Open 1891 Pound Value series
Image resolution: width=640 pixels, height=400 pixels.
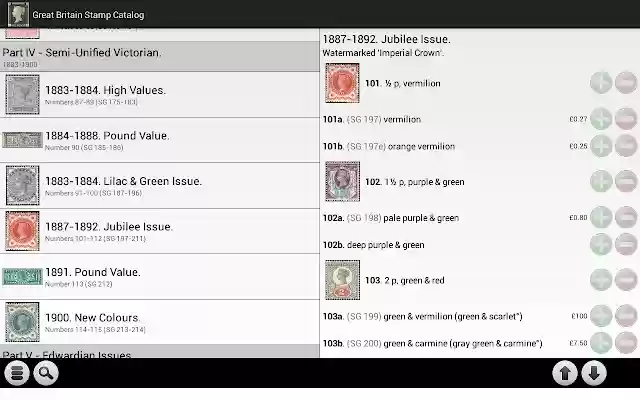(x=160, y=277)
